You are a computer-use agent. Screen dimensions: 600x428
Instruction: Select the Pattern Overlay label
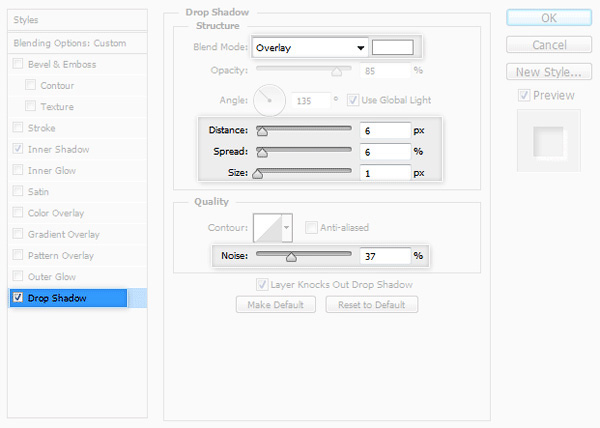[61, 255]
